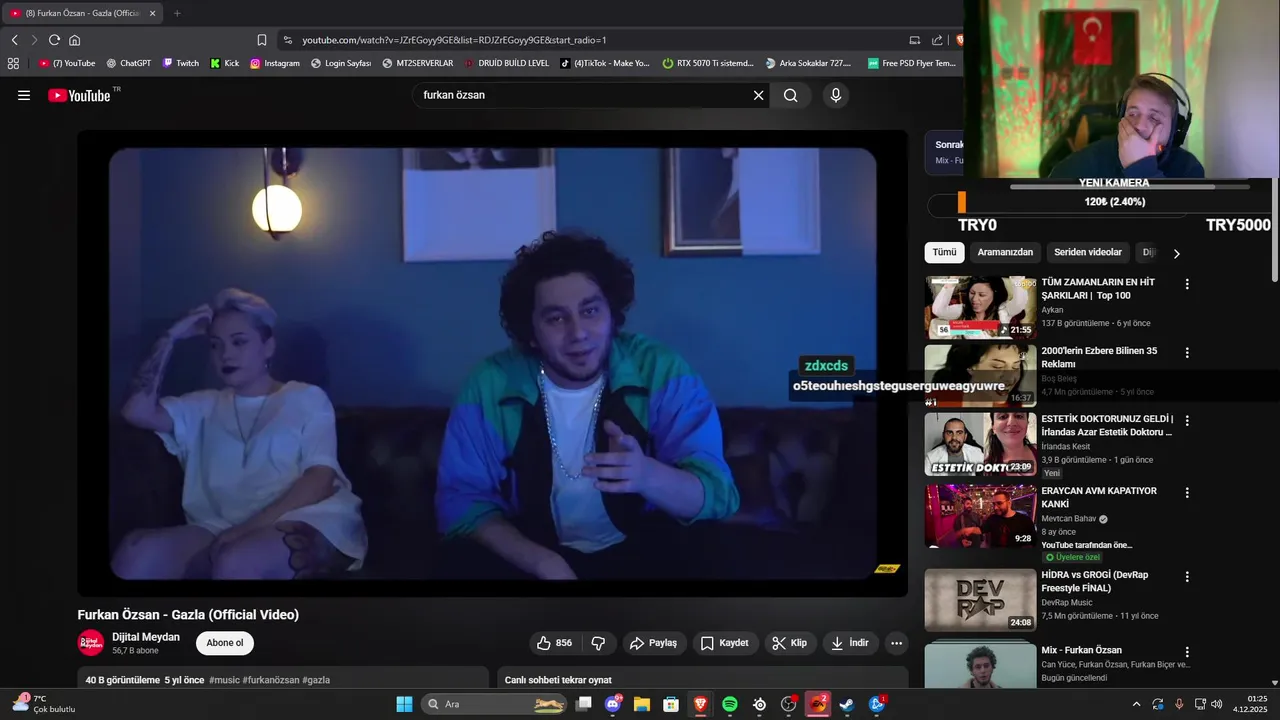Open the browser new tab button
The width and height of the screenshot is (1280, 720).
pyautogui.click(x=177, y=13)
